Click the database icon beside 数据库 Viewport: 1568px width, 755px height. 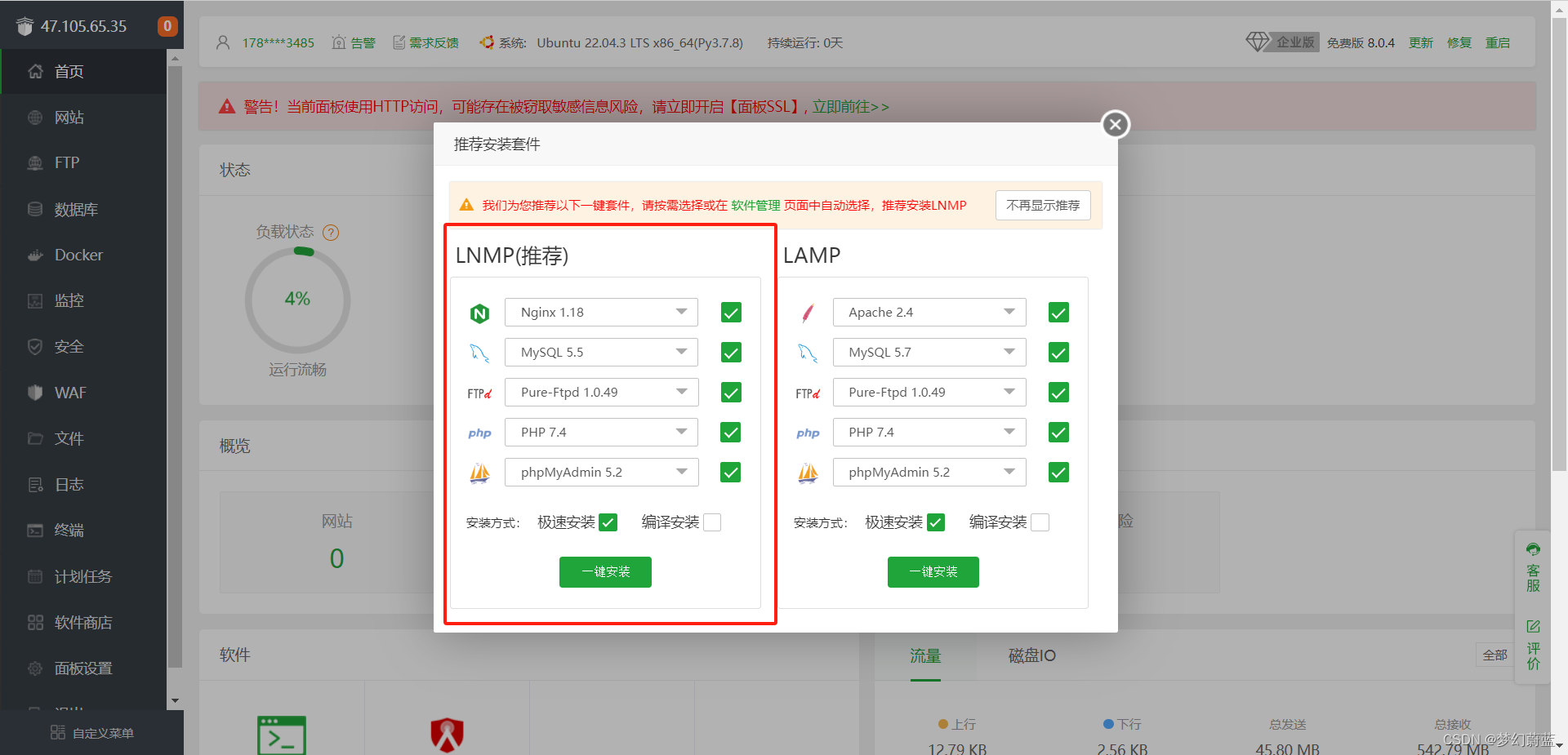[x=35, y=209]
